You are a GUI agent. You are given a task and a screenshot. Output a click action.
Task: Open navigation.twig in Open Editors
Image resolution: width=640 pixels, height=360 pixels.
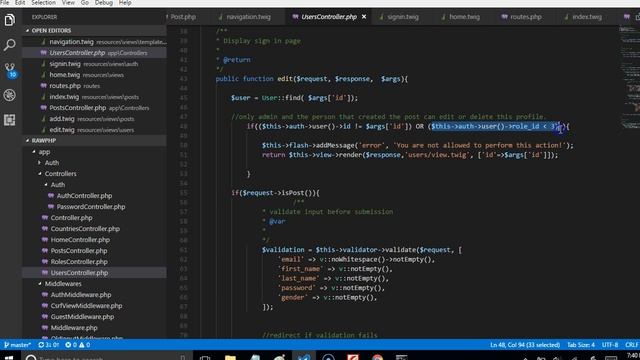(x=94, y=42)
